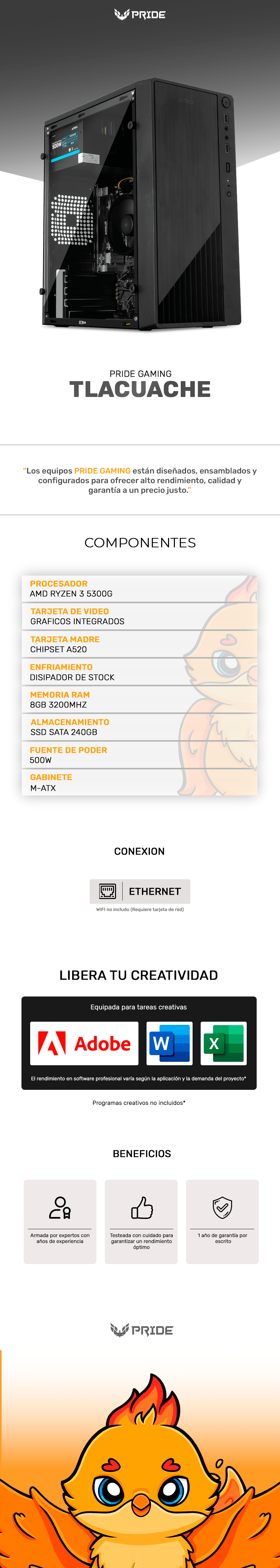Click the TLACUACHE product title

coord(140,389)
